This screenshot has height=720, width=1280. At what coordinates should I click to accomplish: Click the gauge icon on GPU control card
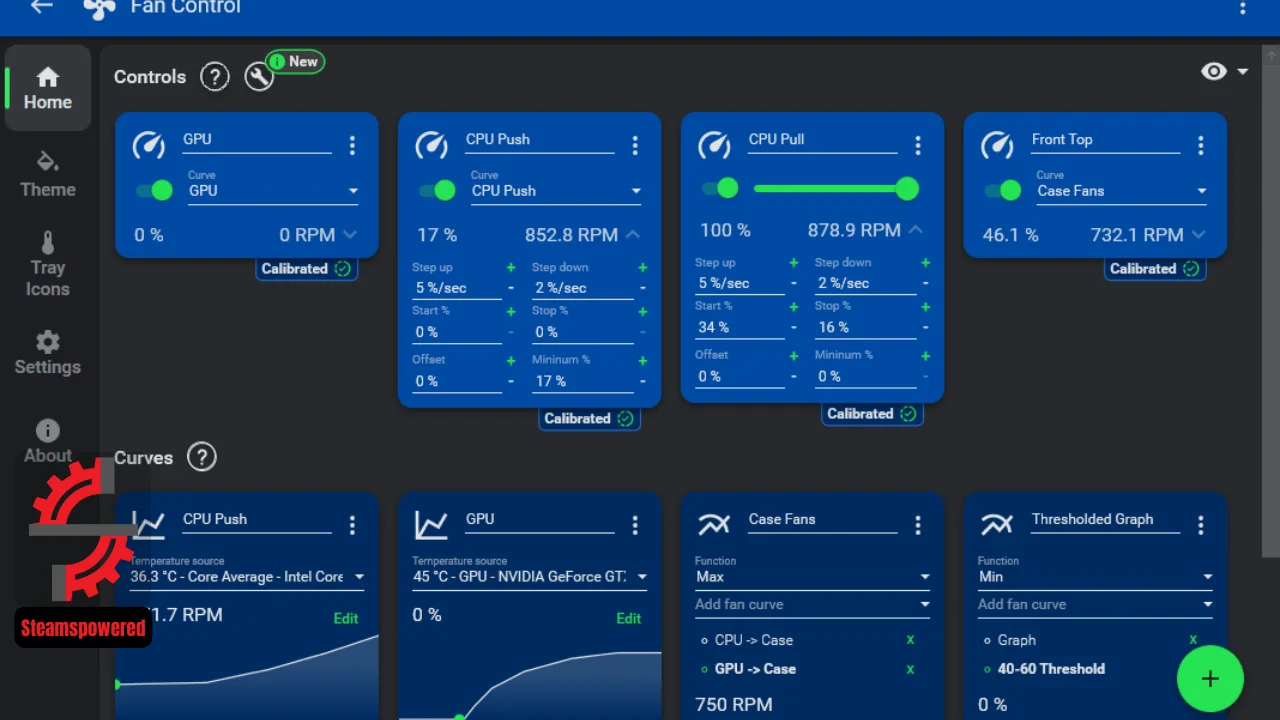pos(149,146)
